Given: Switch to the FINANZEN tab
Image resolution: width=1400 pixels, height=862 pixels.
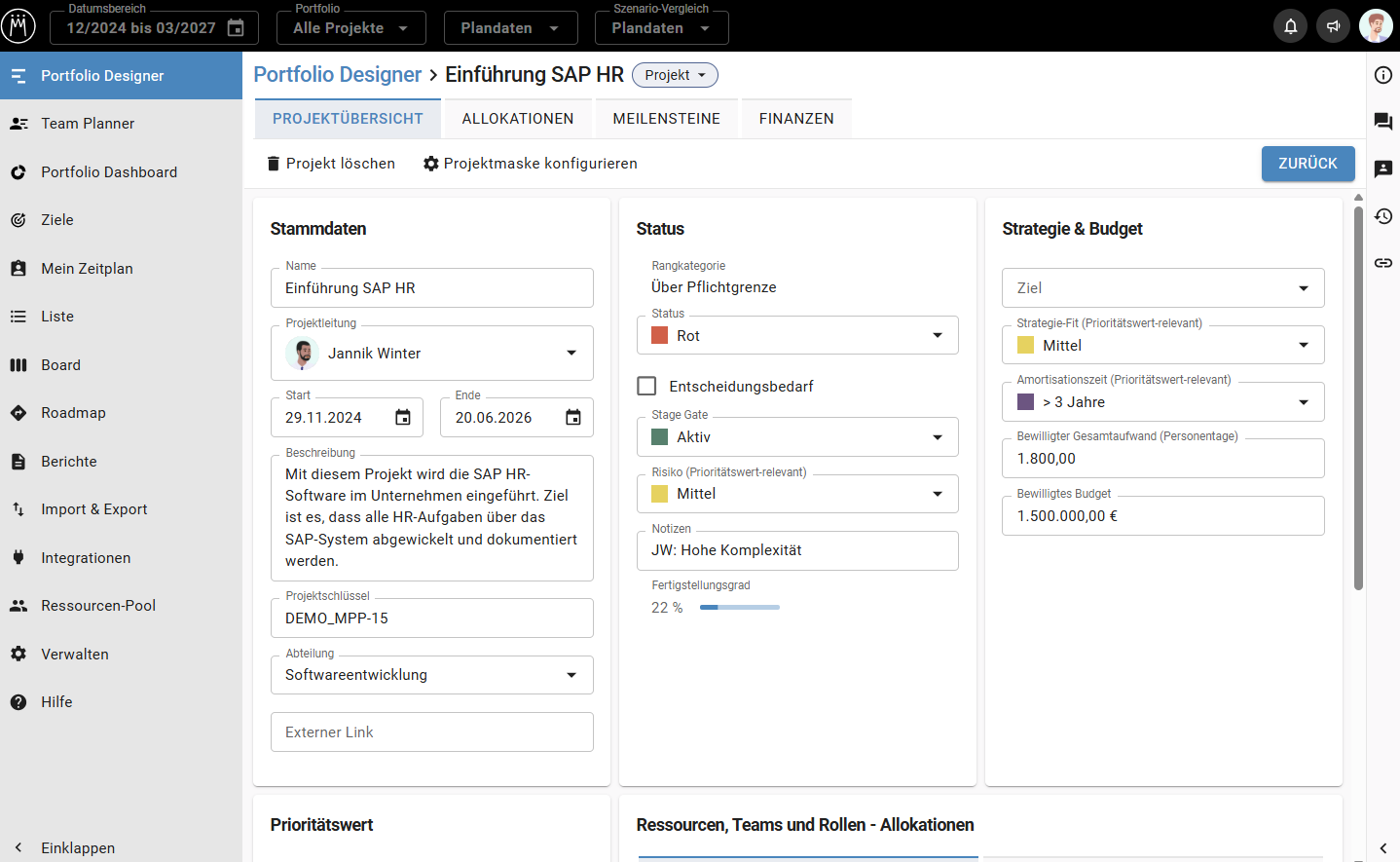Looking at the screenshot, I should [796, 119].
